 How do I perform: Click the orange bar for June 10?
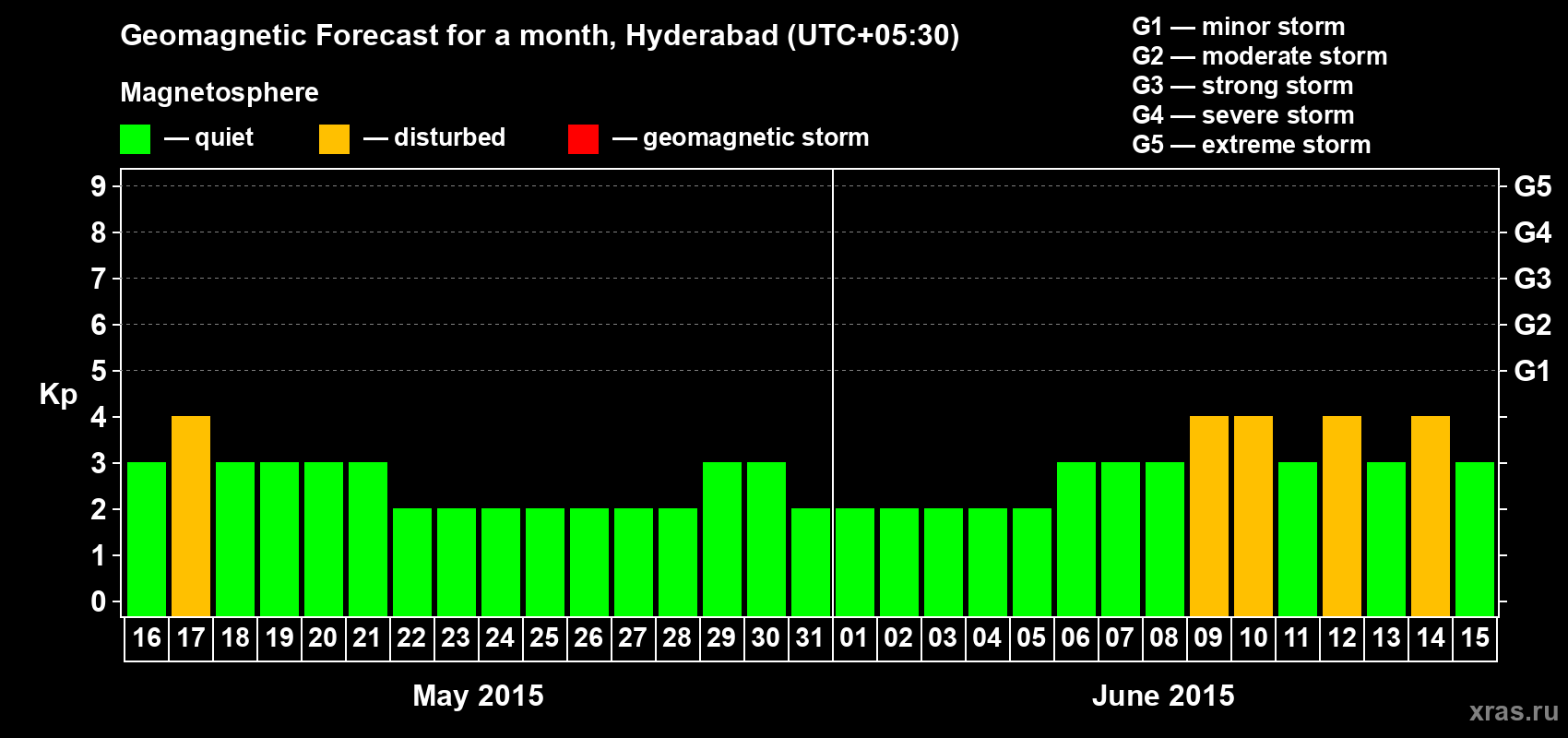[1253, 516]
